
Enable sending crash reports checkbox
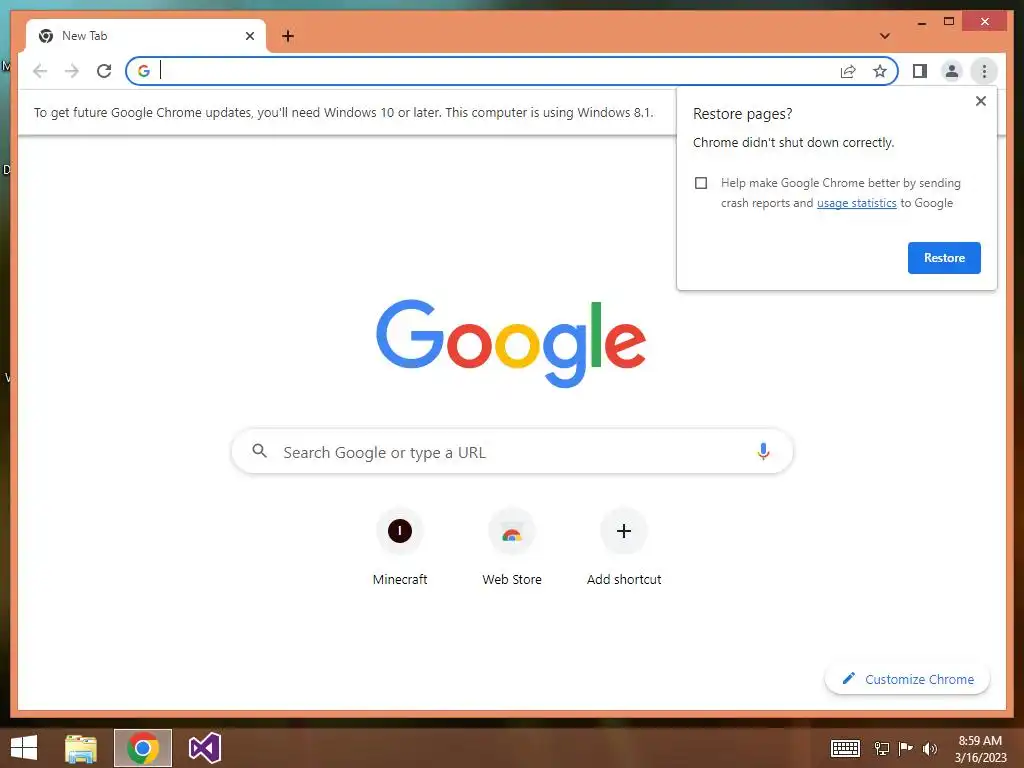click(x=701, y=183)
